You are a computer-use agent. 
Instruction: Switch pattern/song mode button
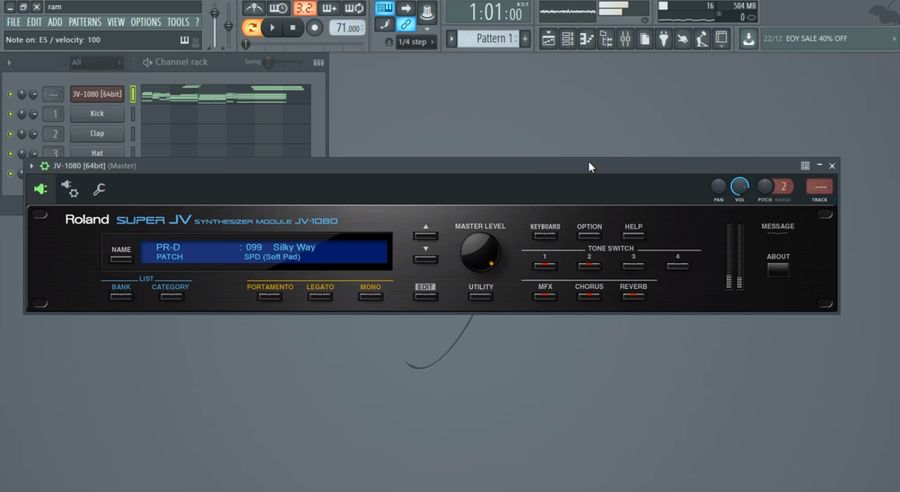(251, 28)
